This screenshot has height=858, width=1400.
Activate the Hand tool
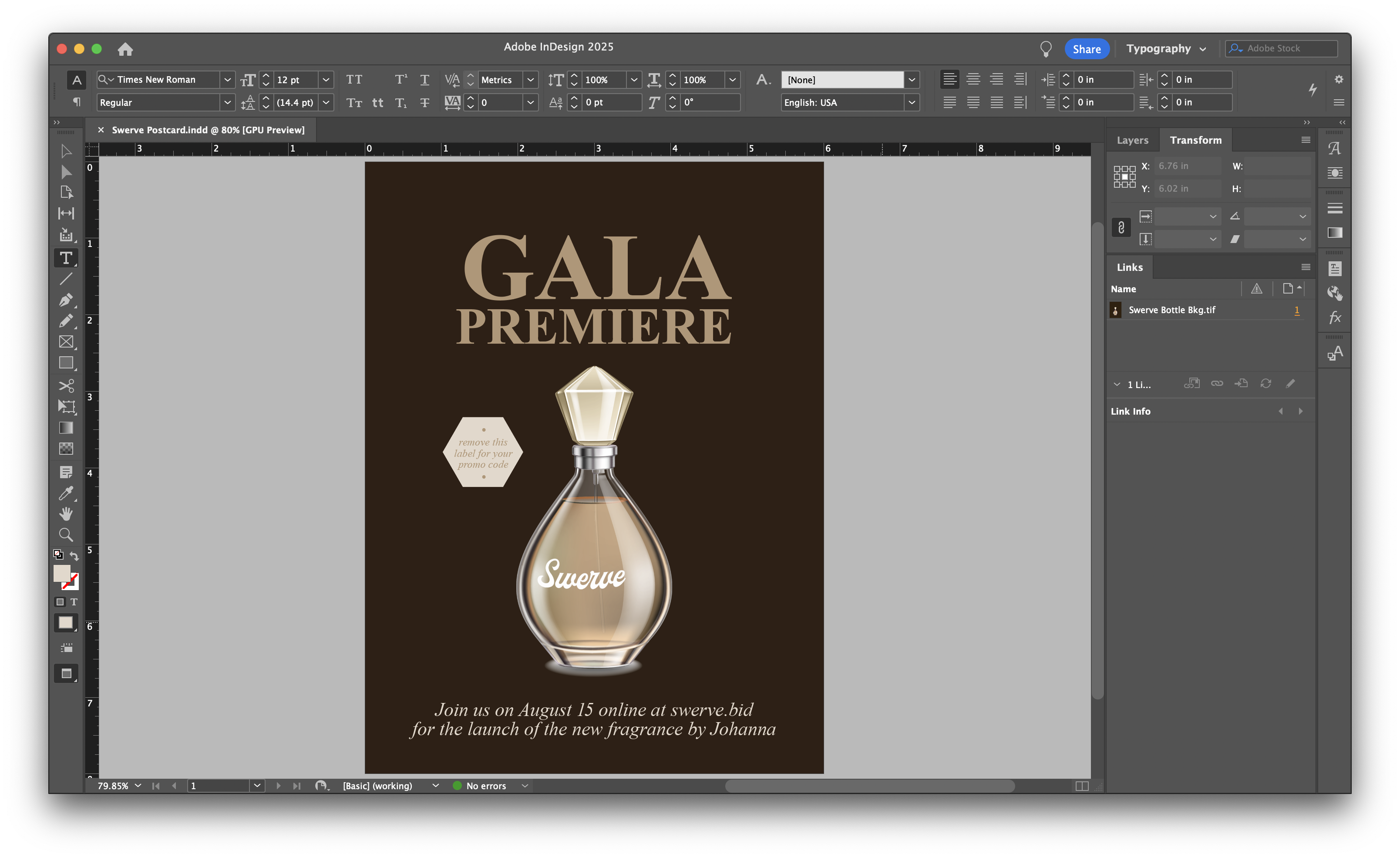click(x=67, y=513)
